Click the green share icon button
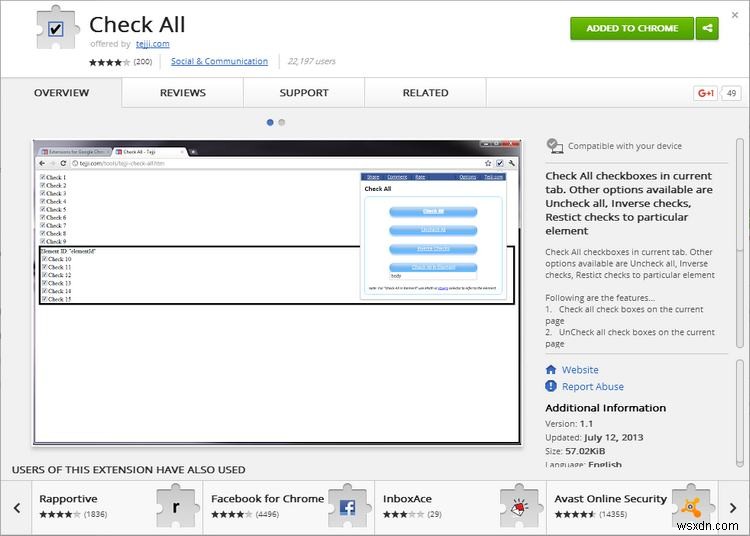The height and width of the screenshot is (536, 750). tap(707, 28)
